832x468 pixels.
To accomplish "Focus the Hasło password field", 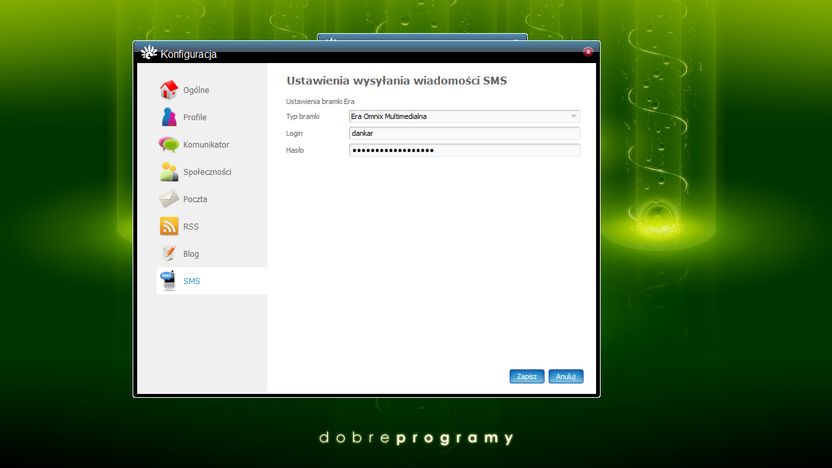I will coord(464,150).
